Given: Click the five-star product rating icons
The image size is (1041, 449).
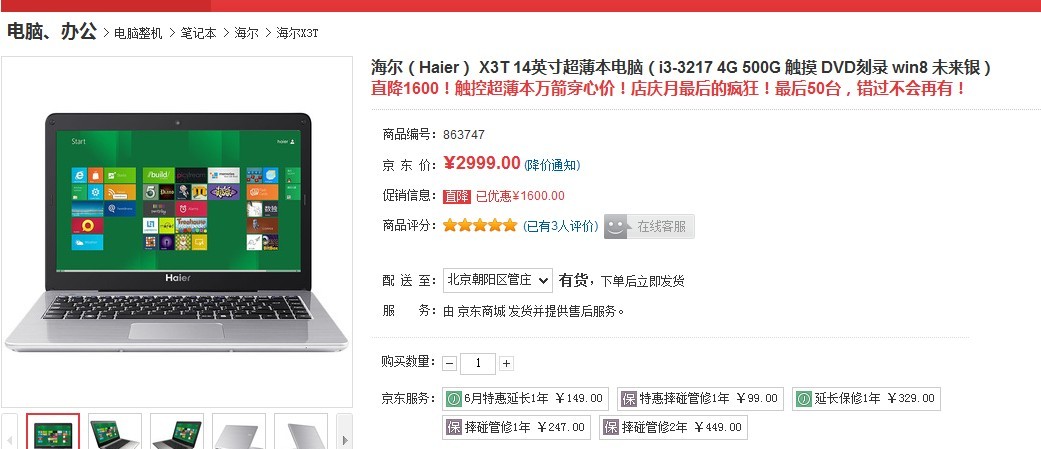Looking at the screenshot, I should [x=479, y=226].
